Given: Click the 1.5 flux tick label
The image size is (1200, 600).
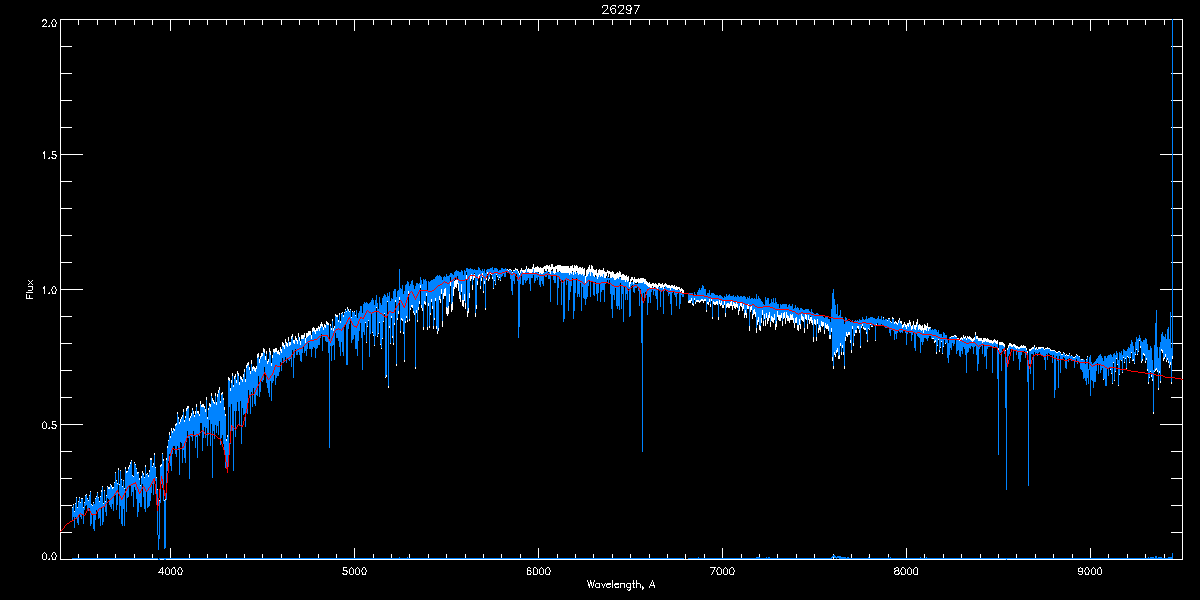Looking at the screenshot, I should [47, 155].
